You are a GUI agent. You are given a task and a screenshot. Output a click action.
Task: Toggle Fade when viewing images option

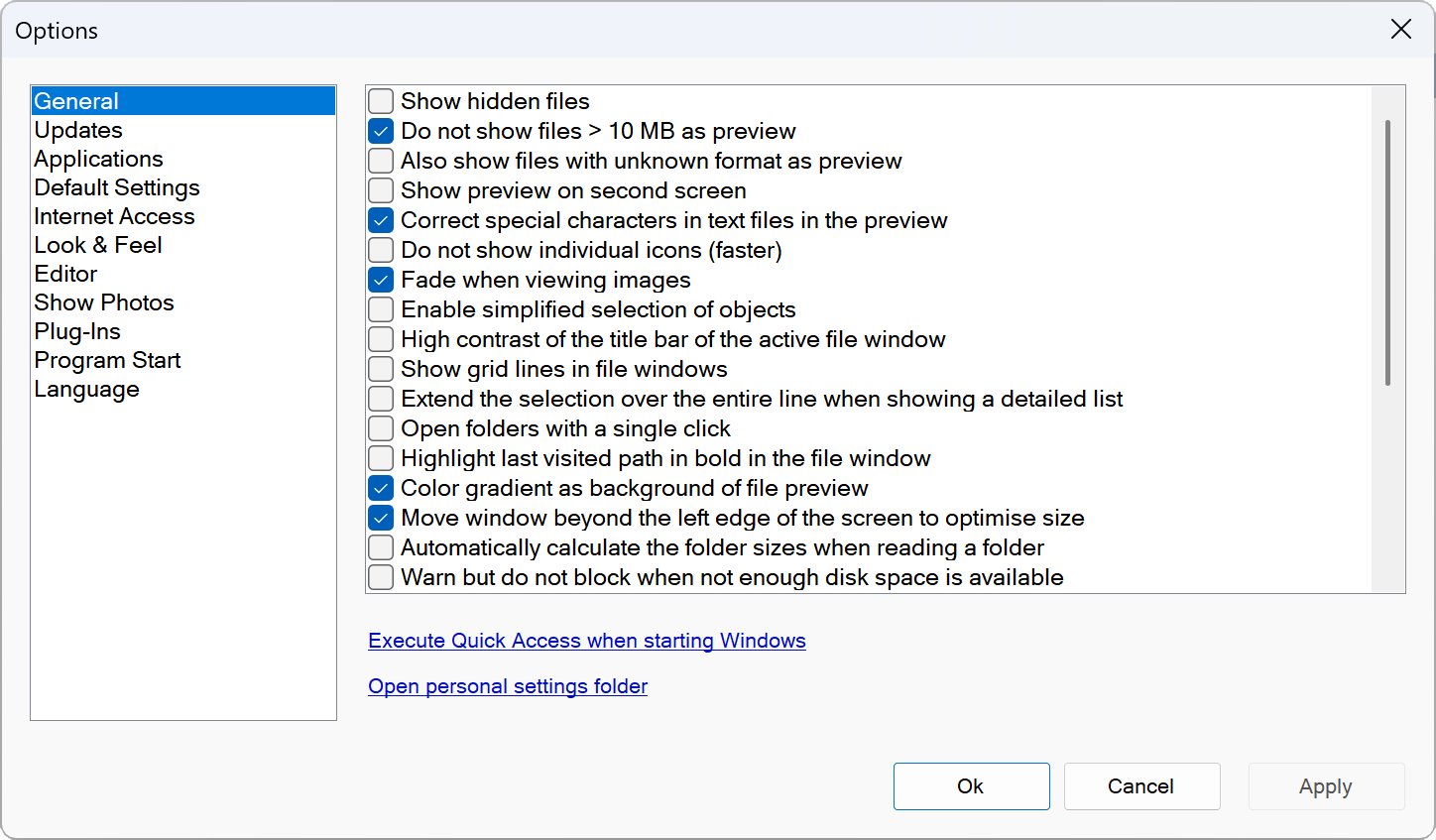[381, 280]
